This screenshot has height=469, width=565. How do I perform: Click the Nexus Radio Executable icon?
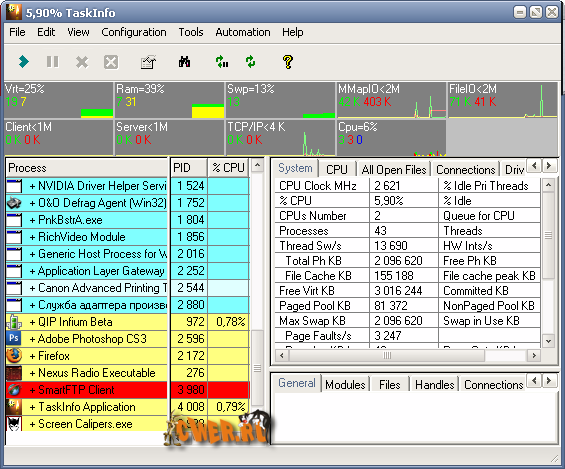tap(14, 373)
